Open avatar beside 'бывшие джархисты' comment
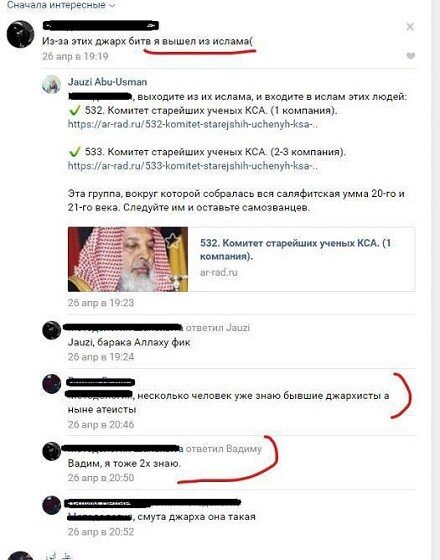Viewport: 440px width, 560px height. [x=52, y=384]
